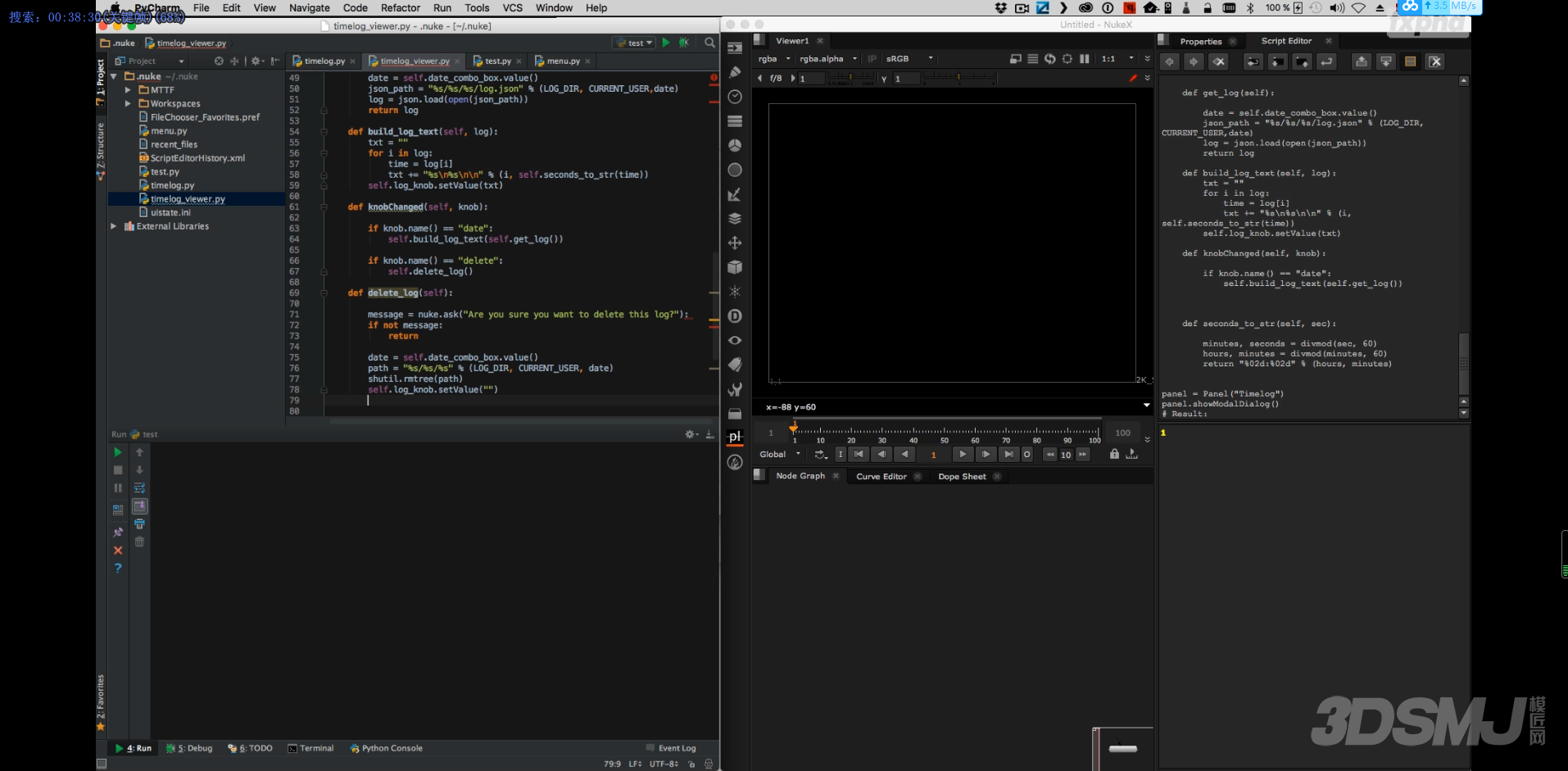Toggle show both input and output panes
The image size is (1568, 771).
pos(1411,61)
